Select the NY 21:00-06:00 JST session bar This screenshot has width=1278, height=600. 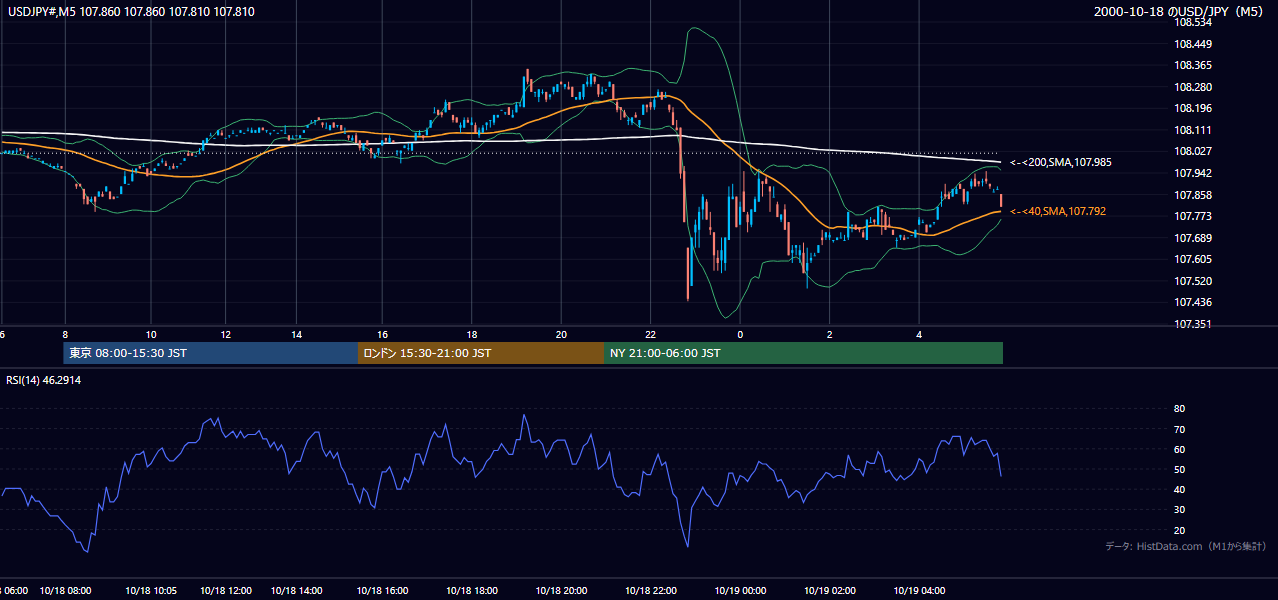coord(803,353)
